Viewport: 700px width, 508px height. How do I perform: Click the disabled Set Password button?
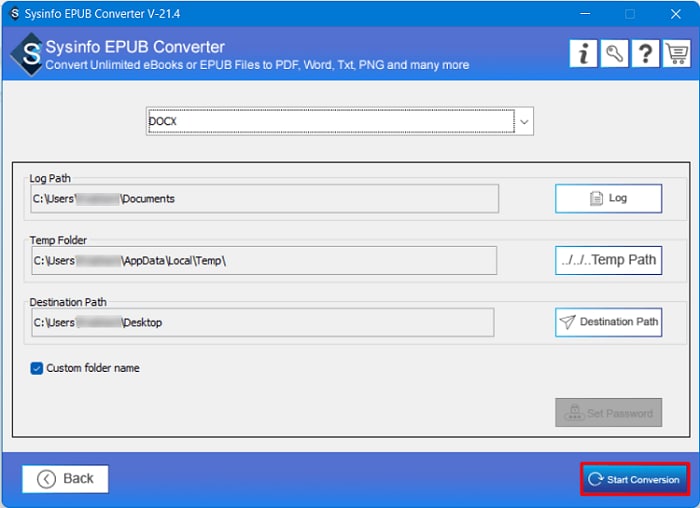[x=608, y=412]
